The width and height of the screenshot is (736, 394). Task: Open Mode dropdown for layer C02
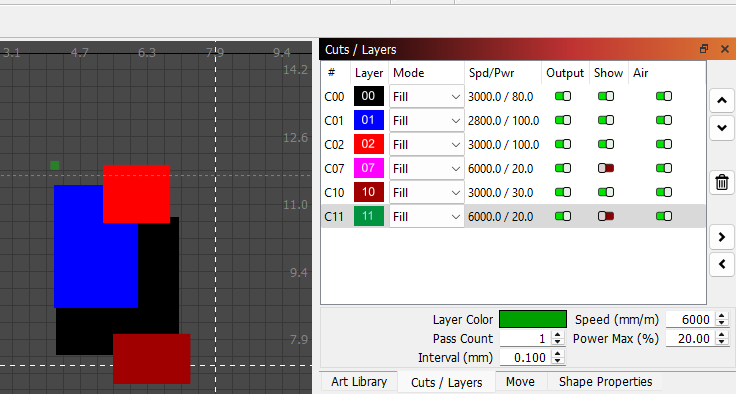coord(426,145)
